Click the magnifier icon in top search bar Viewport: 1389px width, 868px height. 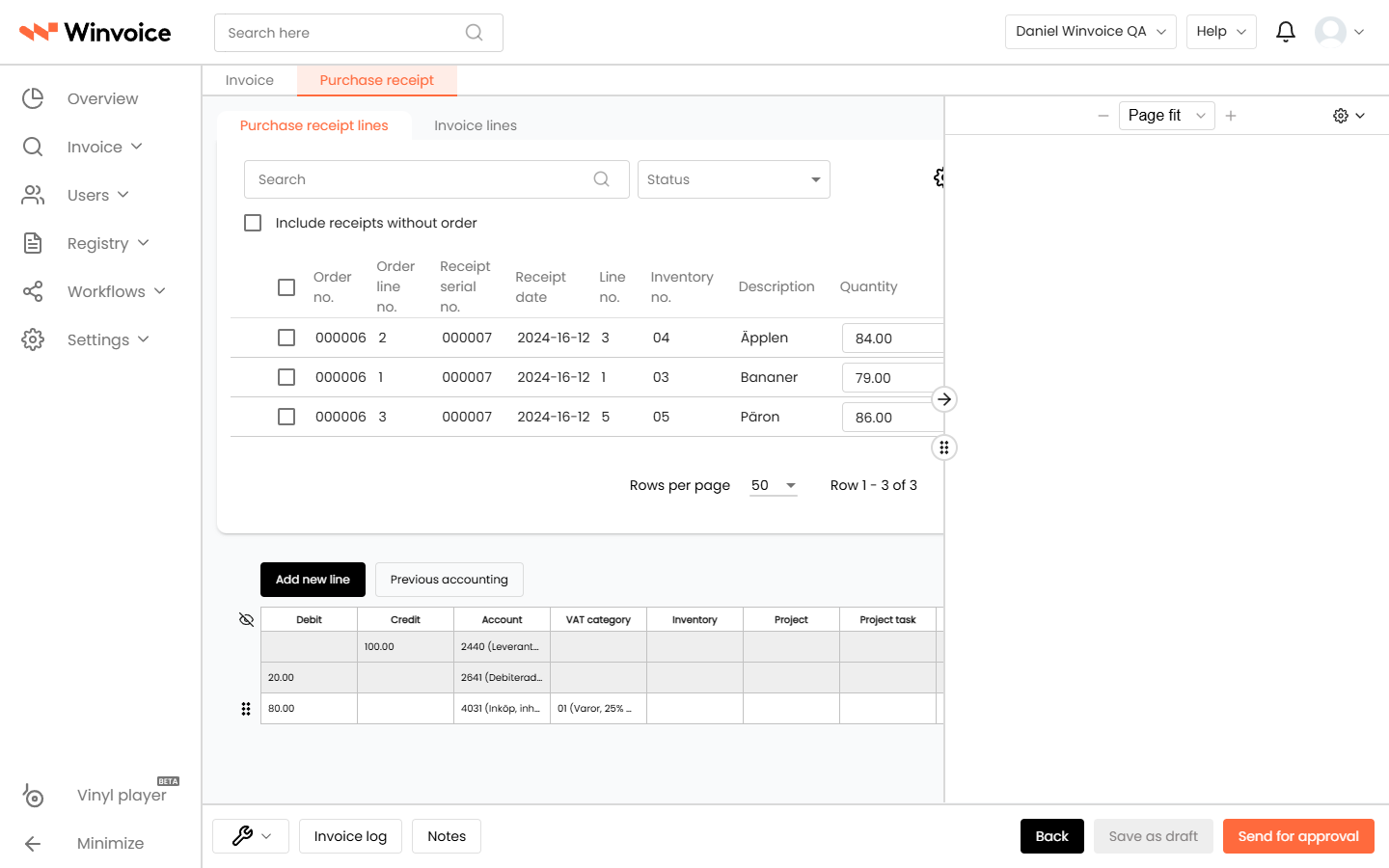[x=474, y=33]
